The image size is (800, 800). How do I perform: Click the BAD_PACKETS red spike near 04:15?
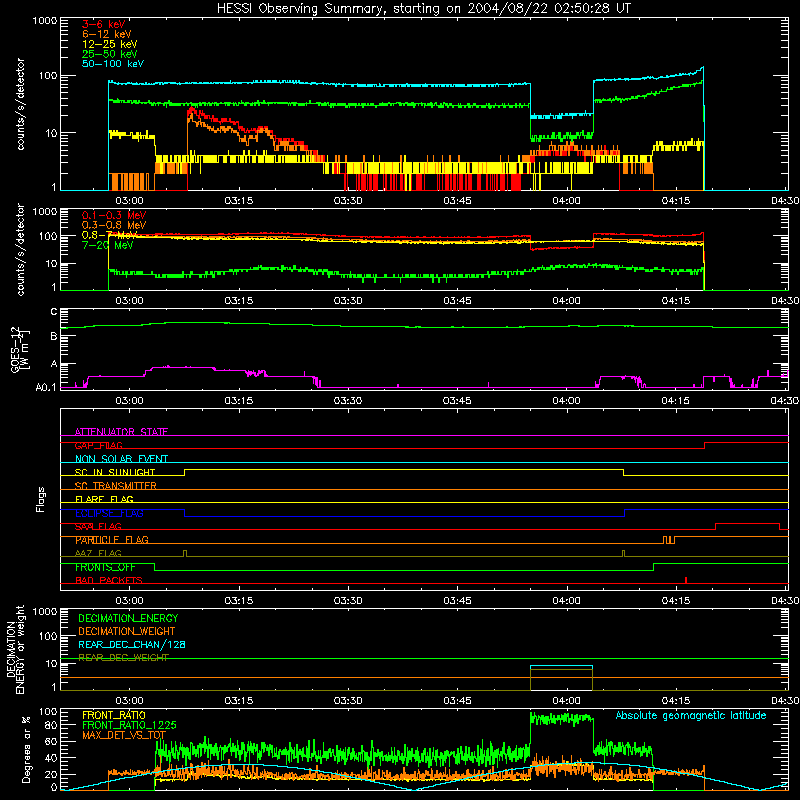click(x=686, y=580)
